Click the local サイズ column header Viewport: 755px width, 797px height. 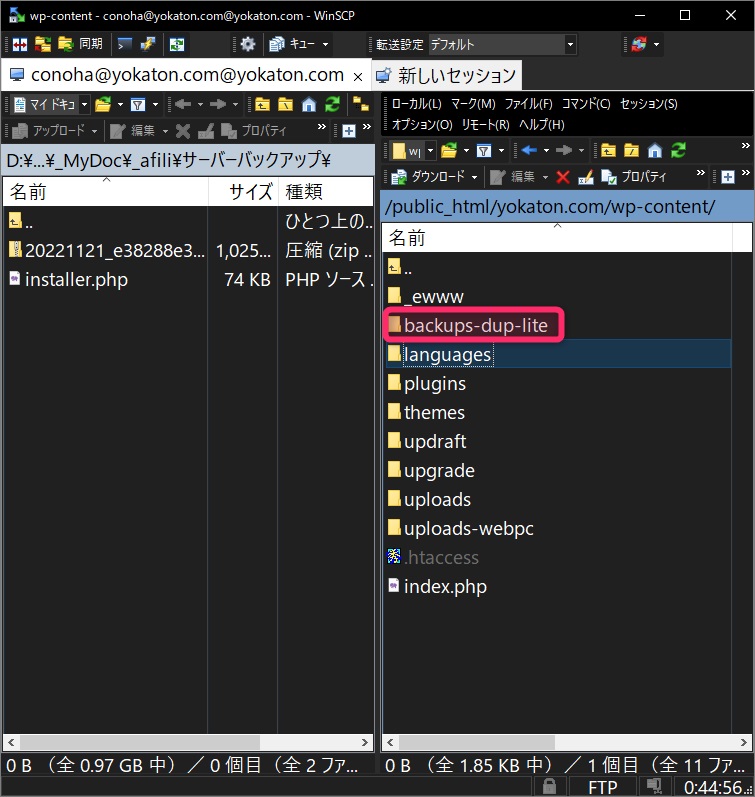(250, 192)
